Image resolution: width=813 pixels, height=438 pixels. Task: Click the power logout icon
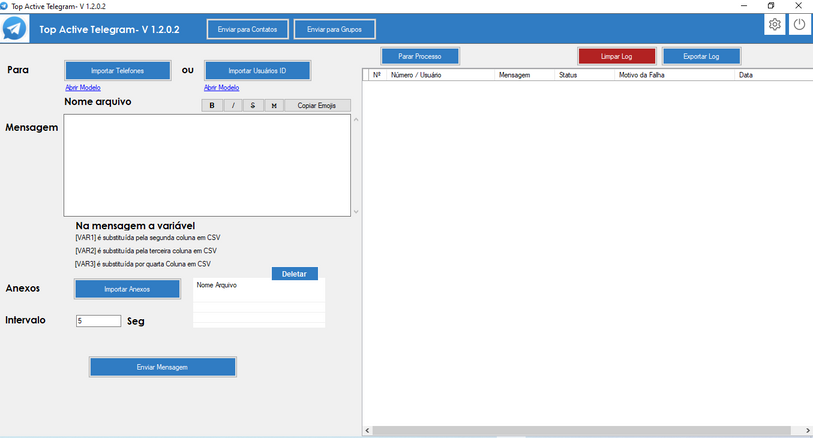pyautogui.click(x=800, y=24)
